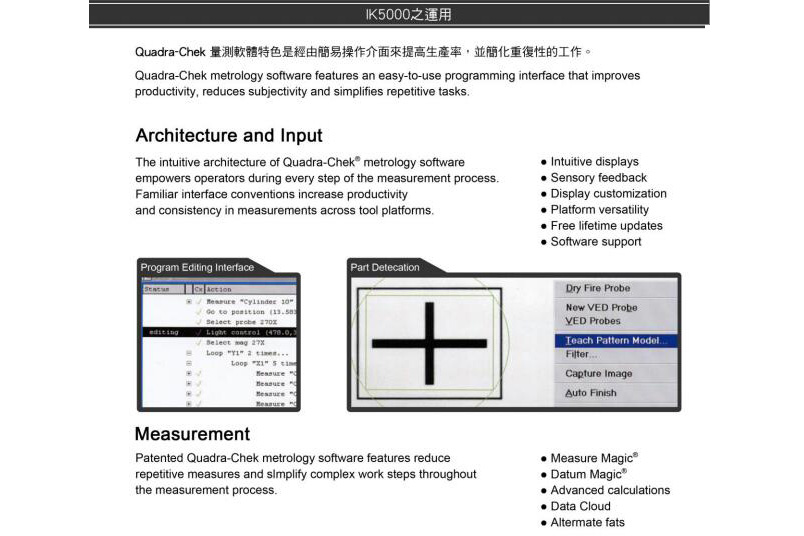Collapse the Loop "X1" 5 times node
804x536 pixels.
(189, 363)
